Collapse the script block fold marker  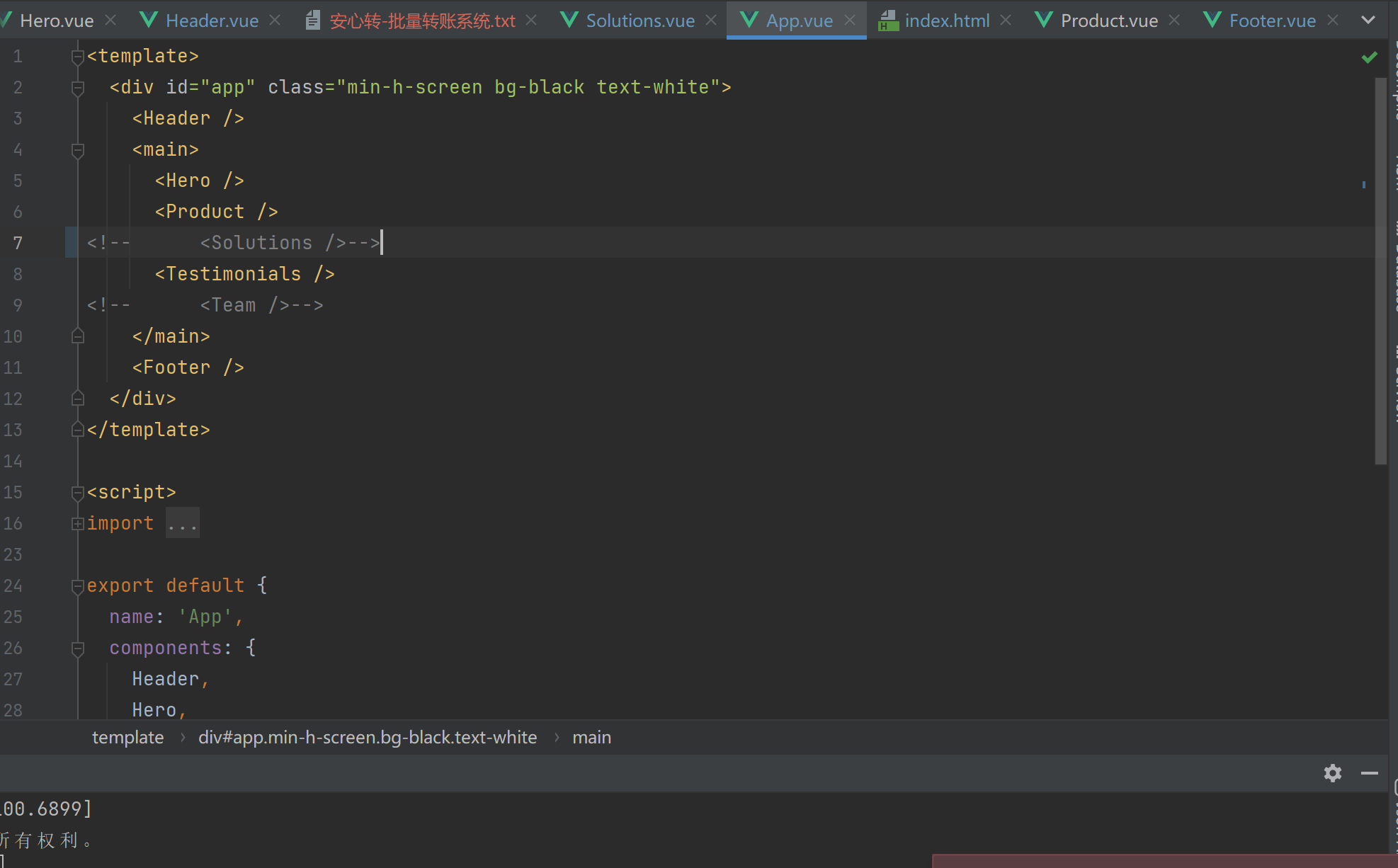coord(78,492)
